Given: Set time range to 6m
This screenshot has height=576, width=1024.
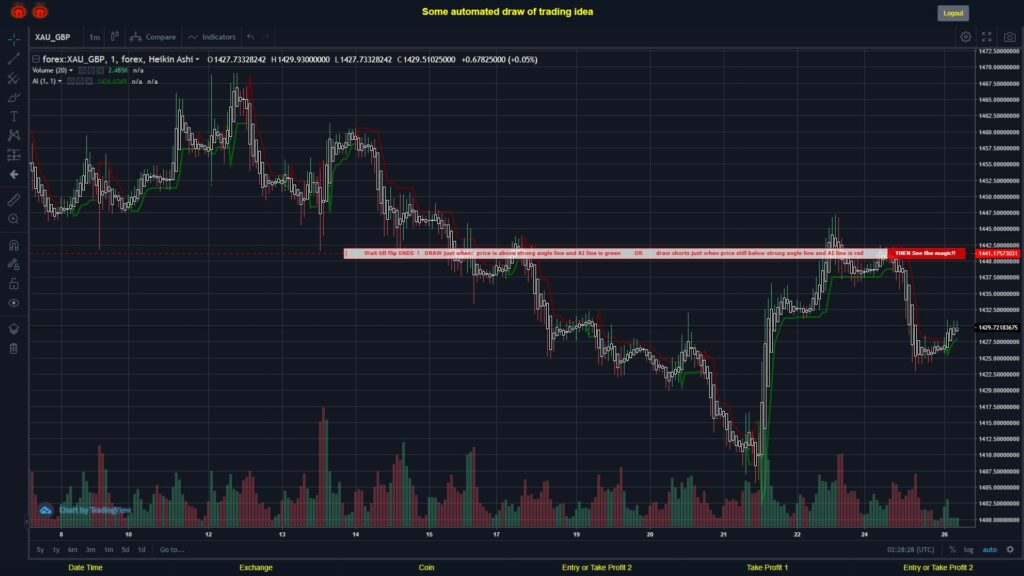Looking at the screenshot, I should pyautogui.click(x=72, y=550).
